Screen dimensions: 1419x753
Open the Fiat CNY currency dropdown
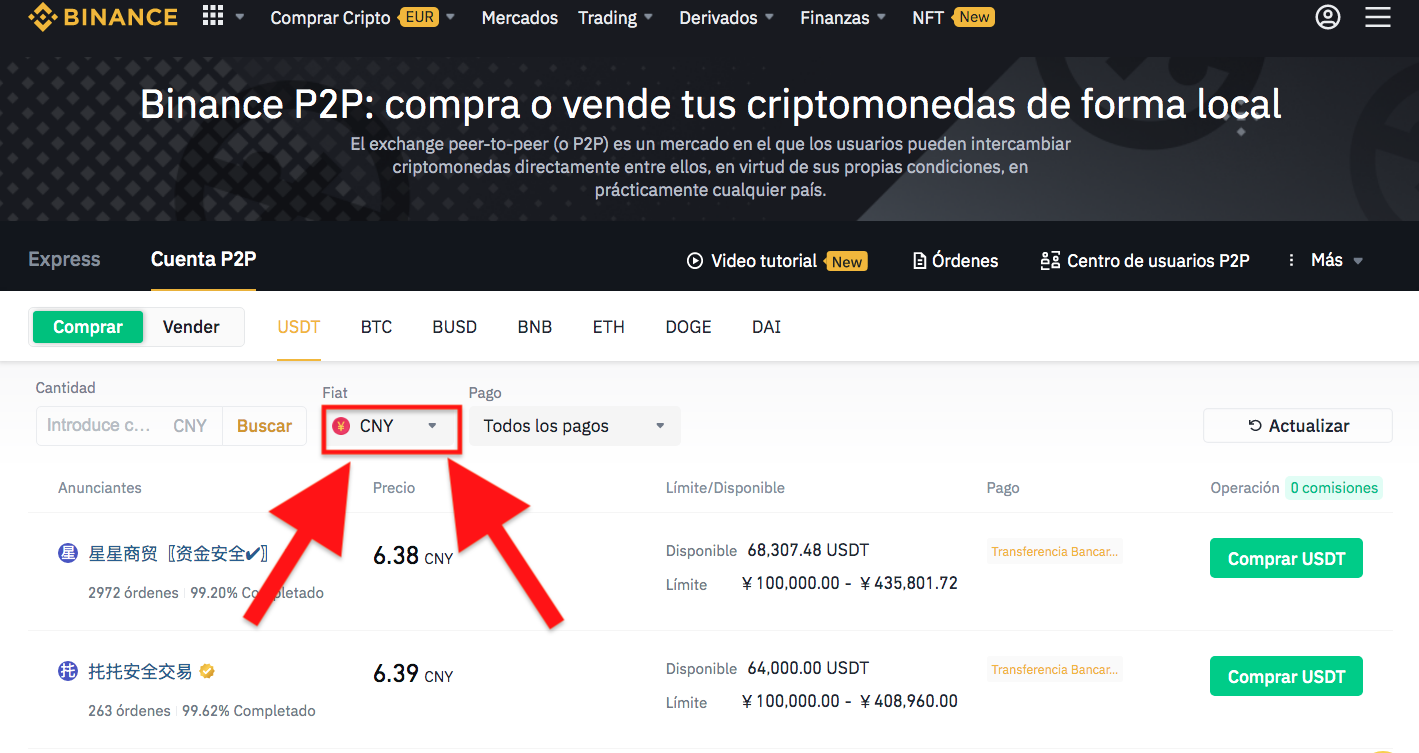391,426
